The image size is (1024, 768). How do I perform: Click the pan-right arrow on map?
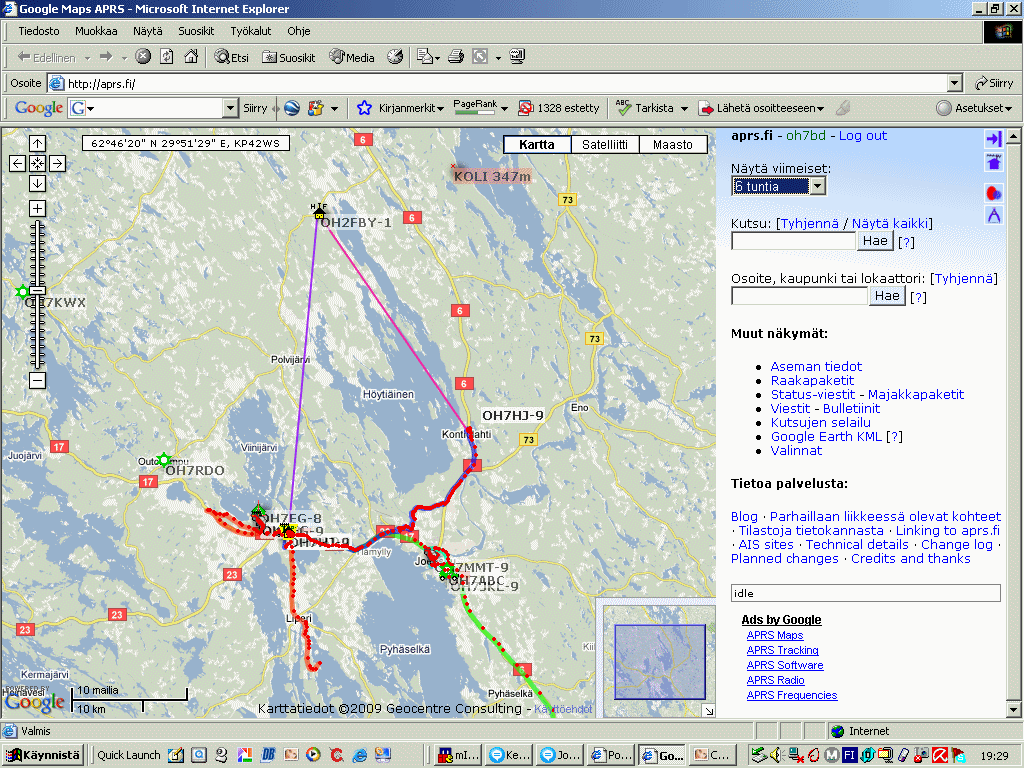coord(57,163)
